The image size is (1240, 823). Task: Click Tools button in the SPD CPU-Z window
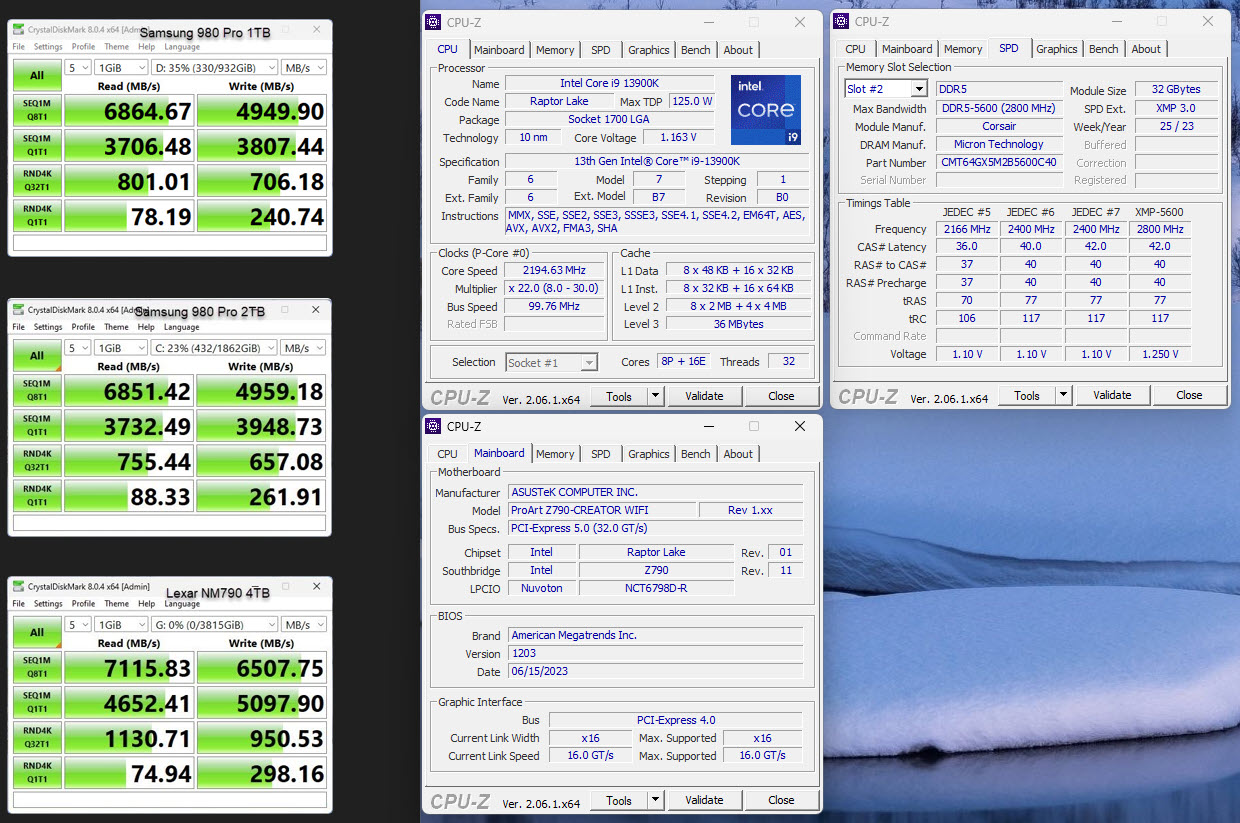[x=1027, y=395]
